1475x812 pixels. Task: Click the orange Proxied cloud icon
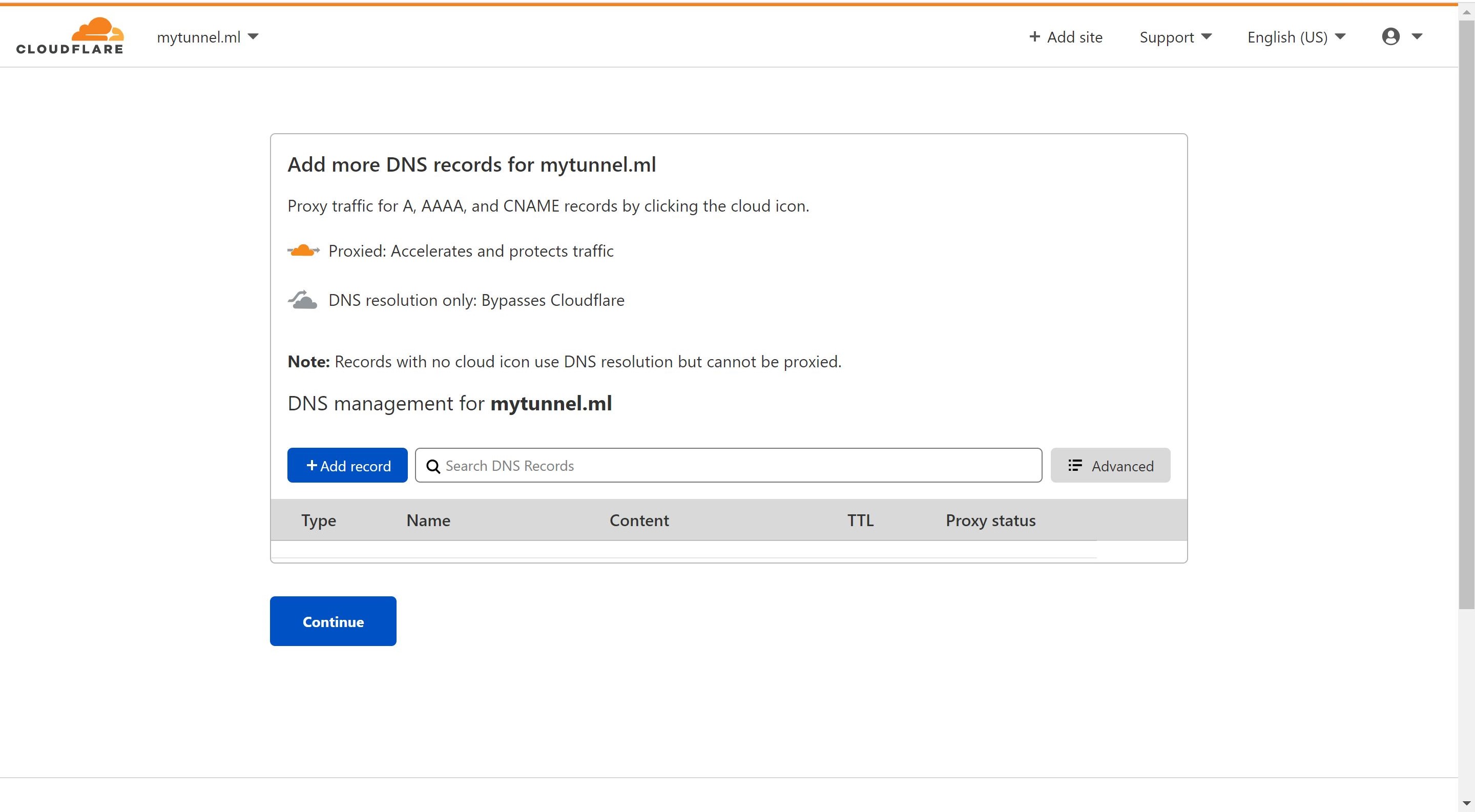click(x=303, y=251)
